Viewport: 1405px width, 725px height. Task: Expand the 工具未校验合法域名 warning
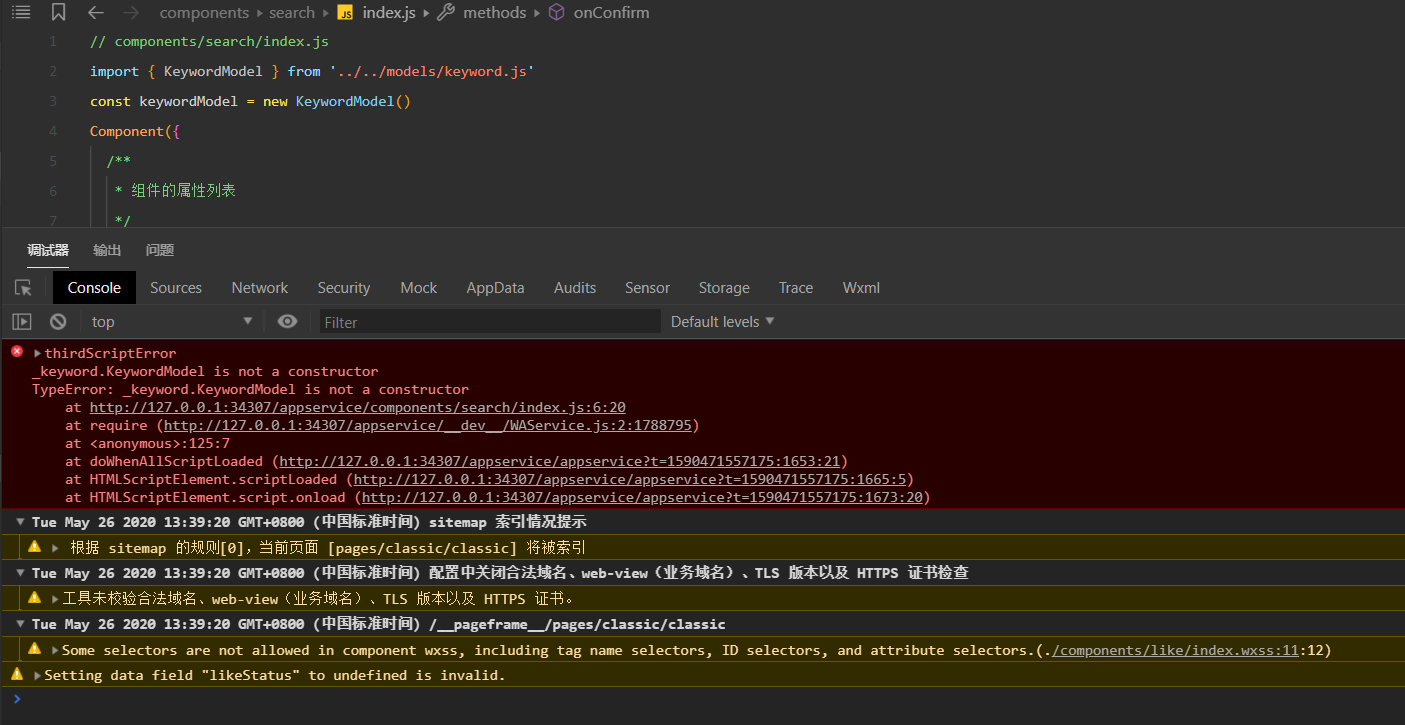click(55, 599)
